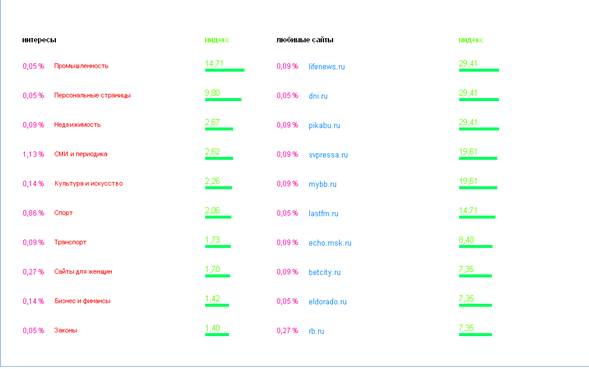Click index value 2.62 for СМИ и периодика
The image size is (589, 369).
tap(212, 151)
